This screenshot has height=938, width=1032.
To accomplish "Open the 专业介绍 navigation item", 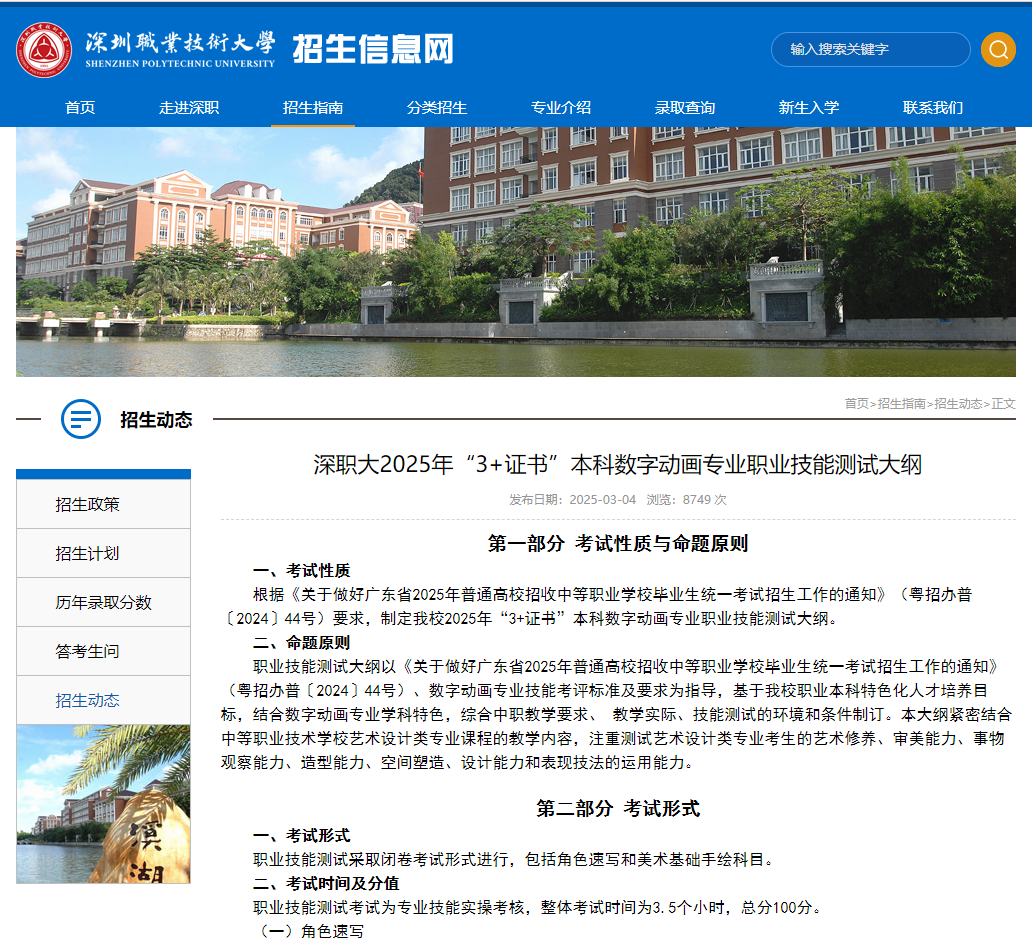I will click(x=563, y=107).
